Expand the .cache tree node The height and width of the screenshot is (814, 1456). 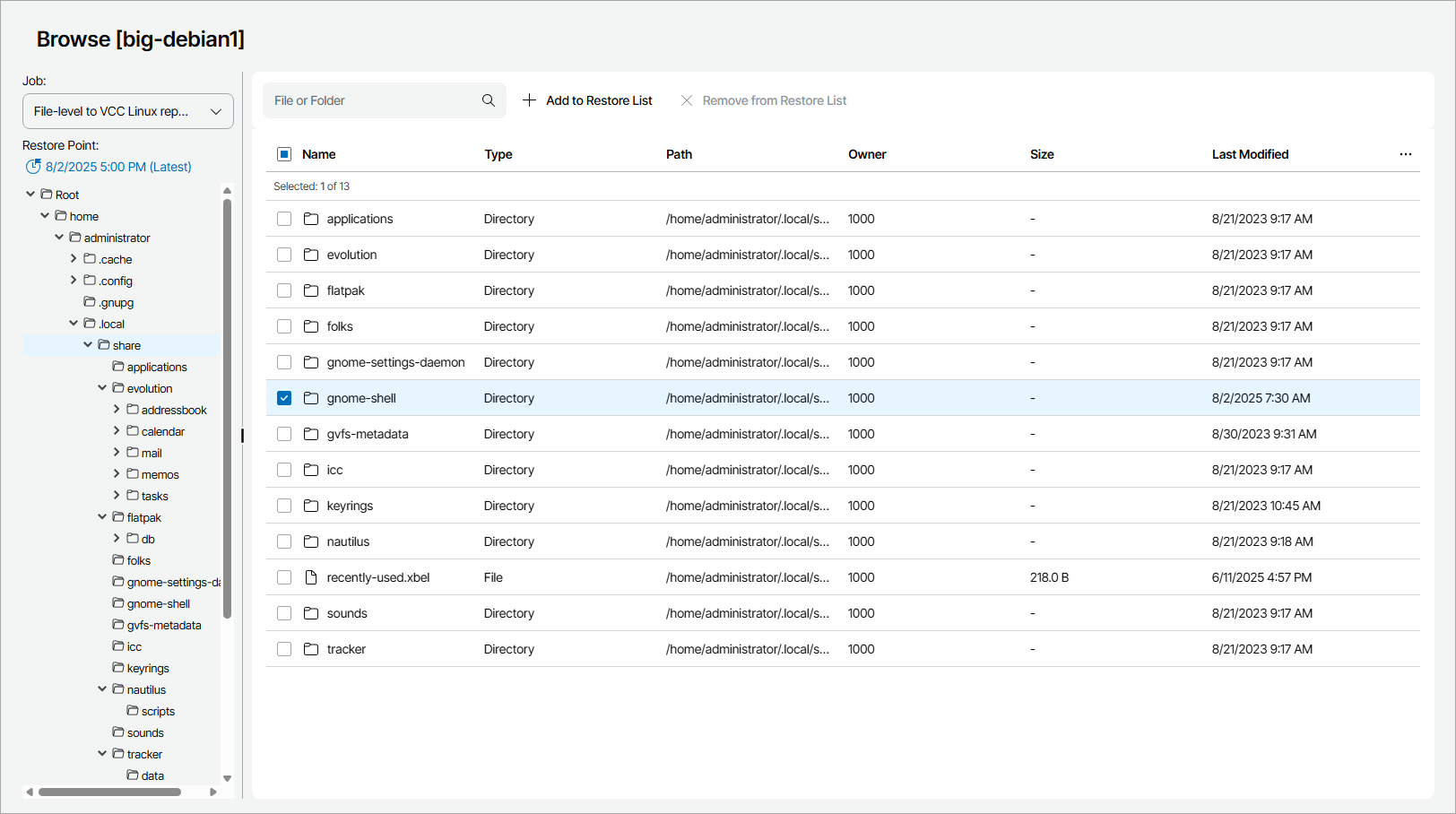tap(74, 259)
